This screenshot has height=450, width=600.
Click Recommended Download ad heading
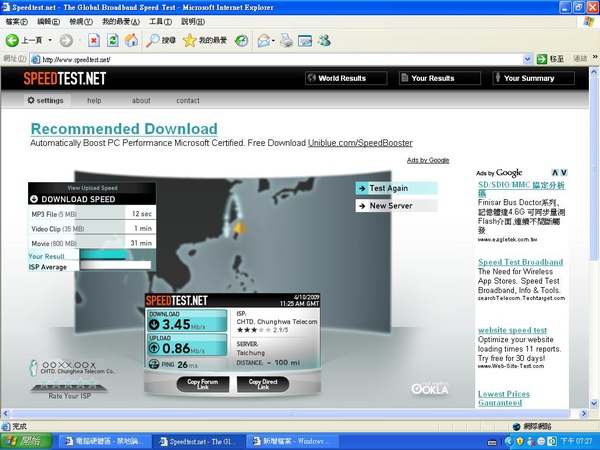coord(124,129)
